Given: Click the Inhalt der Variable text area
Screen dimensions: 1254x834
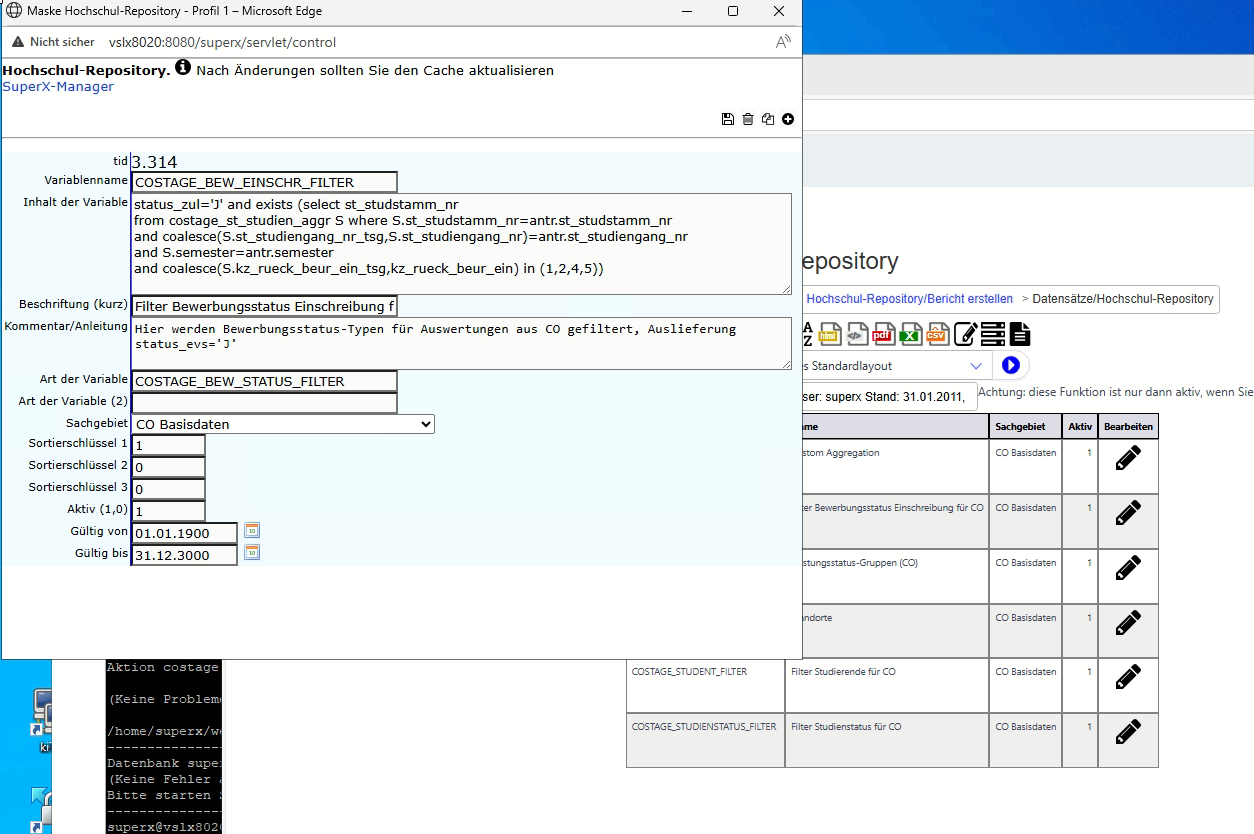Looking at the screenshot, I should click(460, 243).
